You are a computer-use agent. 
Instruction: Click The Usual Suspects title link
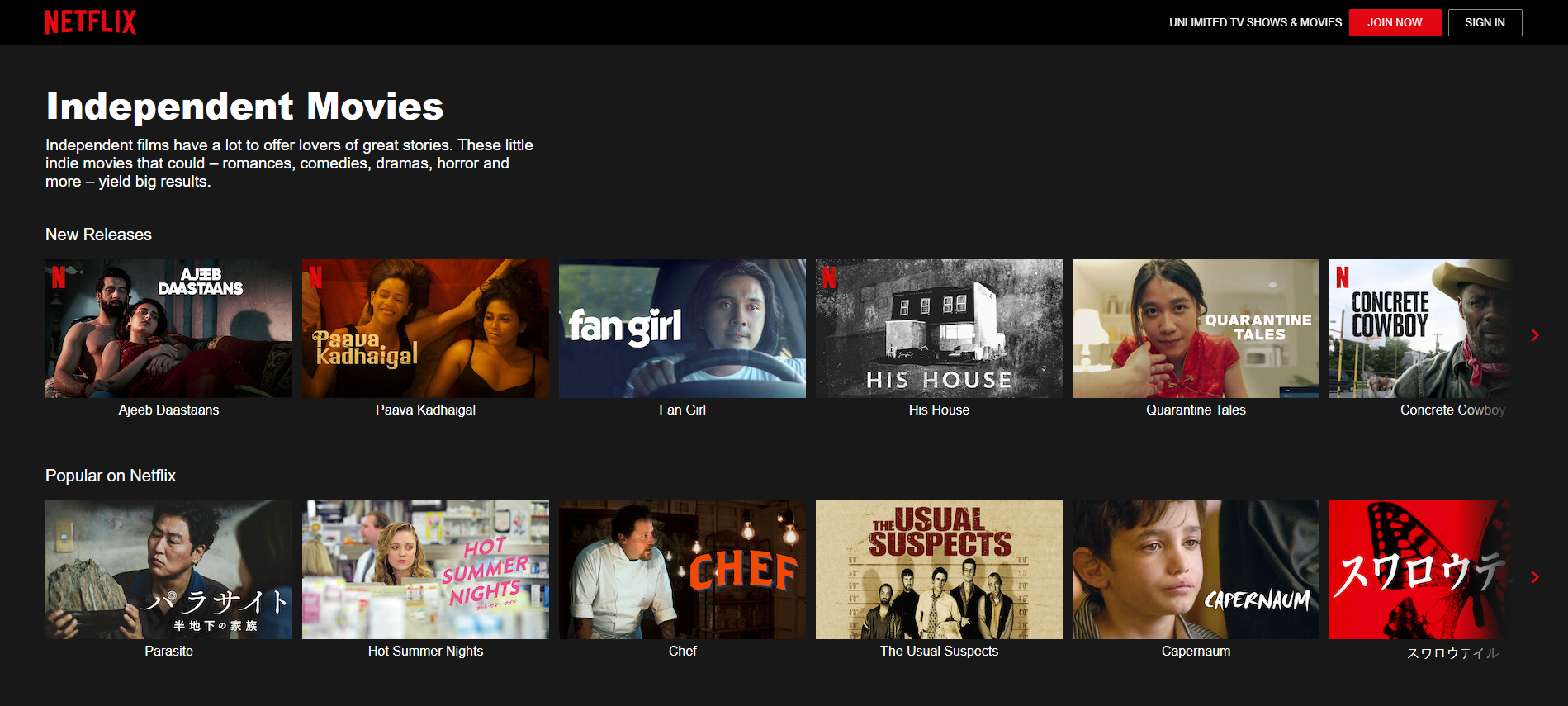939,651
